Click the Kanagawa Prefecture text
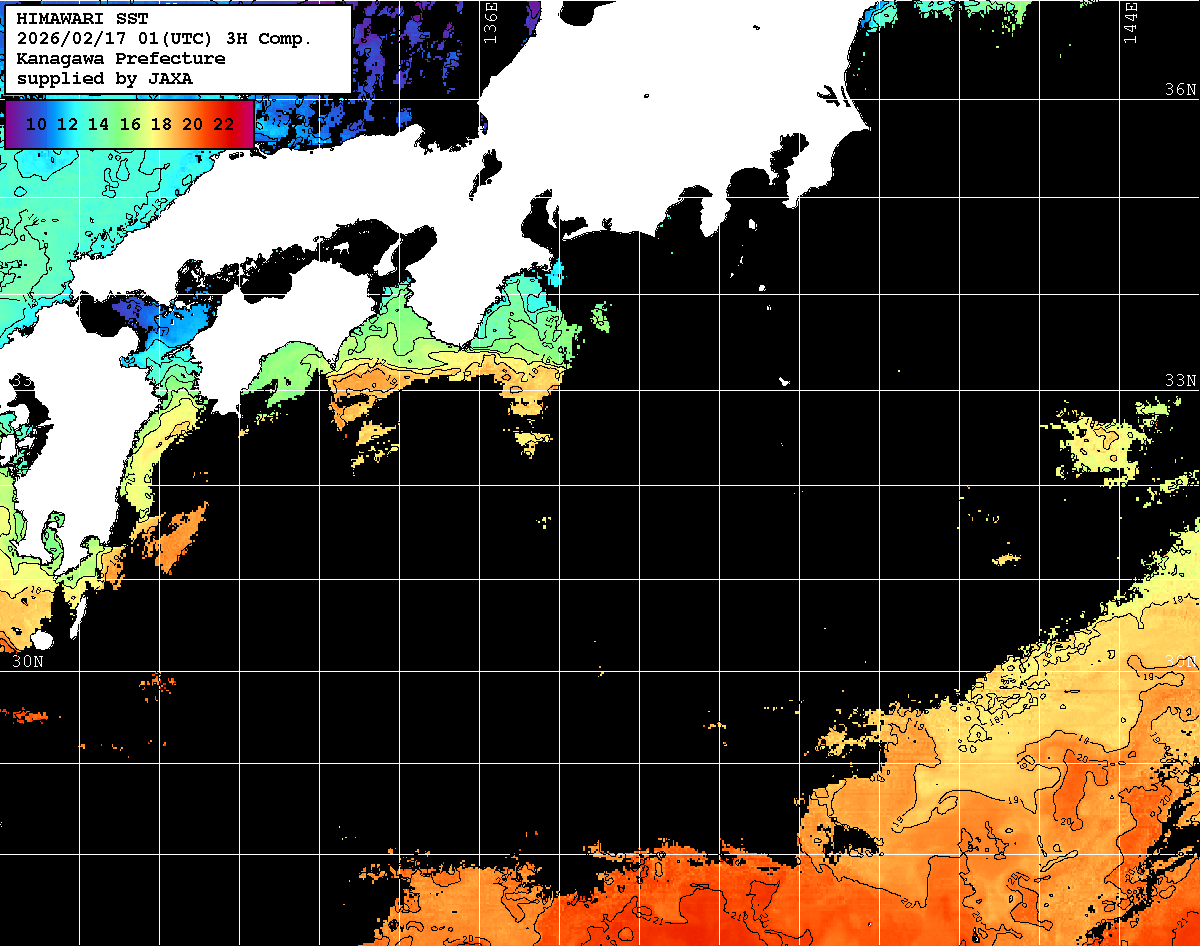This screenshot has height=946, width=1200. tap(121, 58)
